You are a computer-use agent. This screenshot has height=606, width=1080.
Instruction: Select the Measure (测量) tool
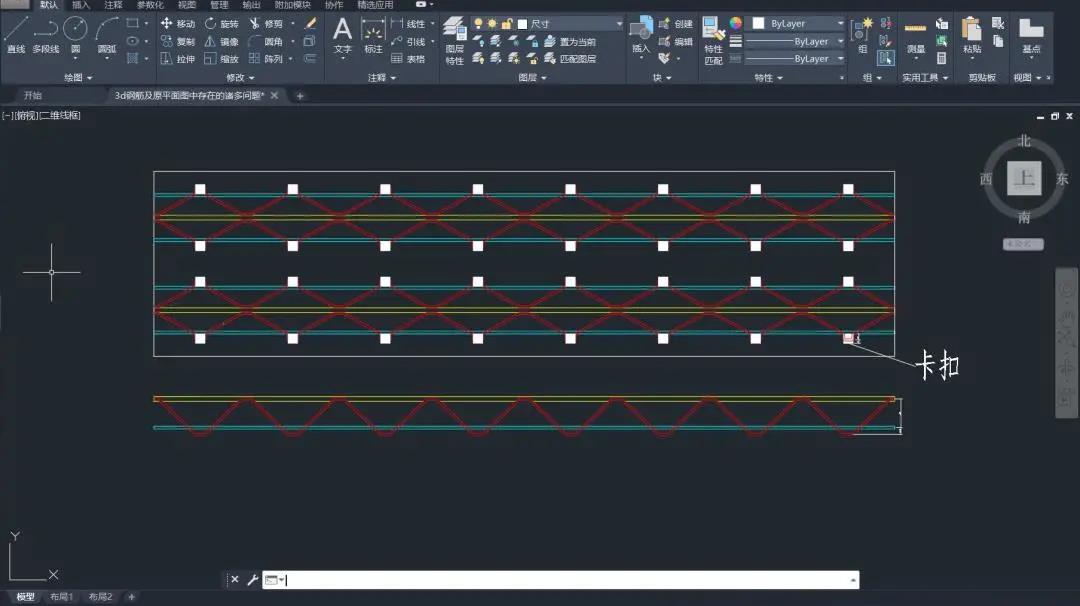click(x=915, y=34)
